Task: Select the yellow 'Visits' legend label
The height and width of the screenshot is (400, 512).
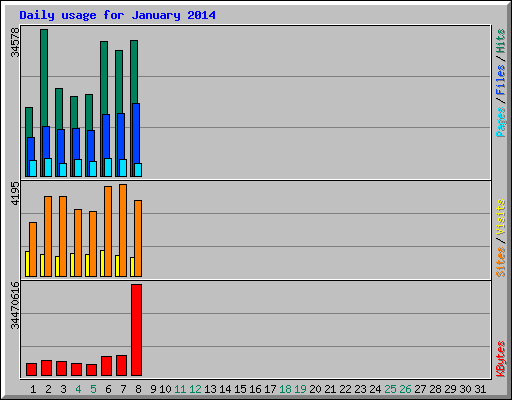Action: click(501, 217)
